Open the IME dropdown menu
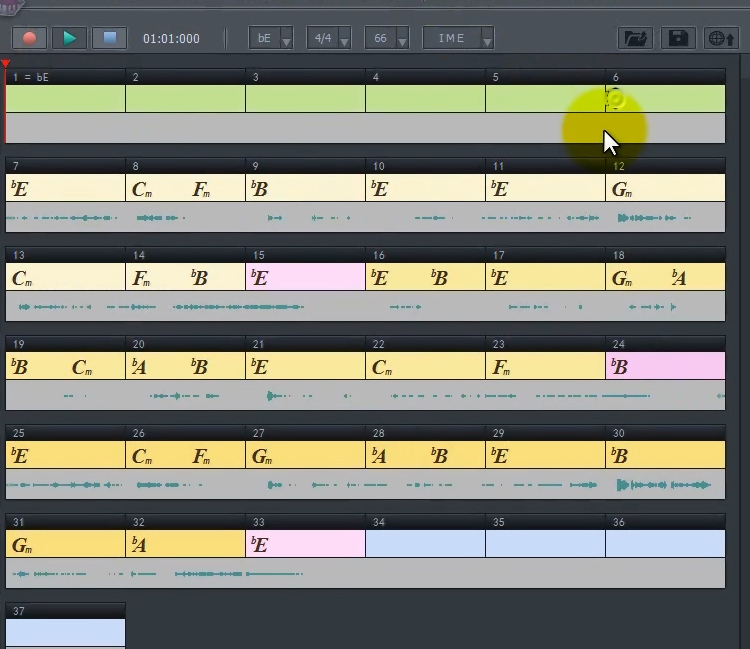Screen dimensions: 750x649 [x=458, y=38]
